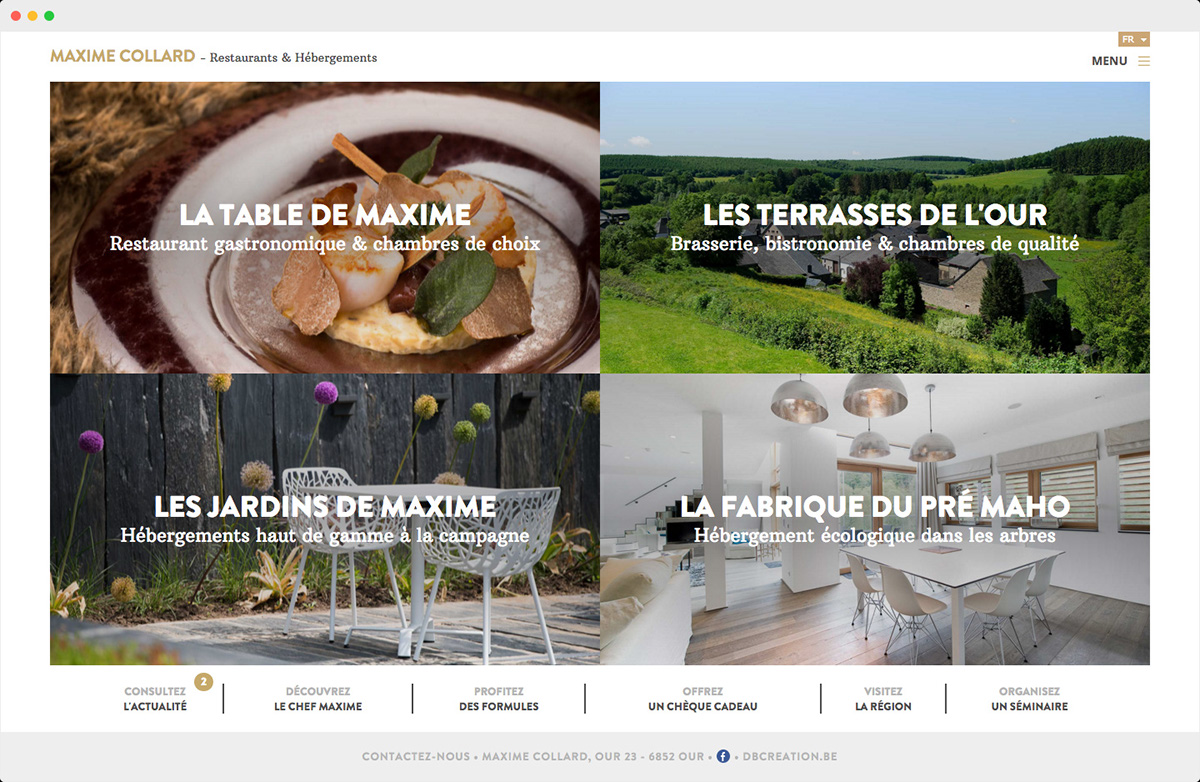
Task: Go to Offrez un chèque cadeau
Action: [703, 699]
